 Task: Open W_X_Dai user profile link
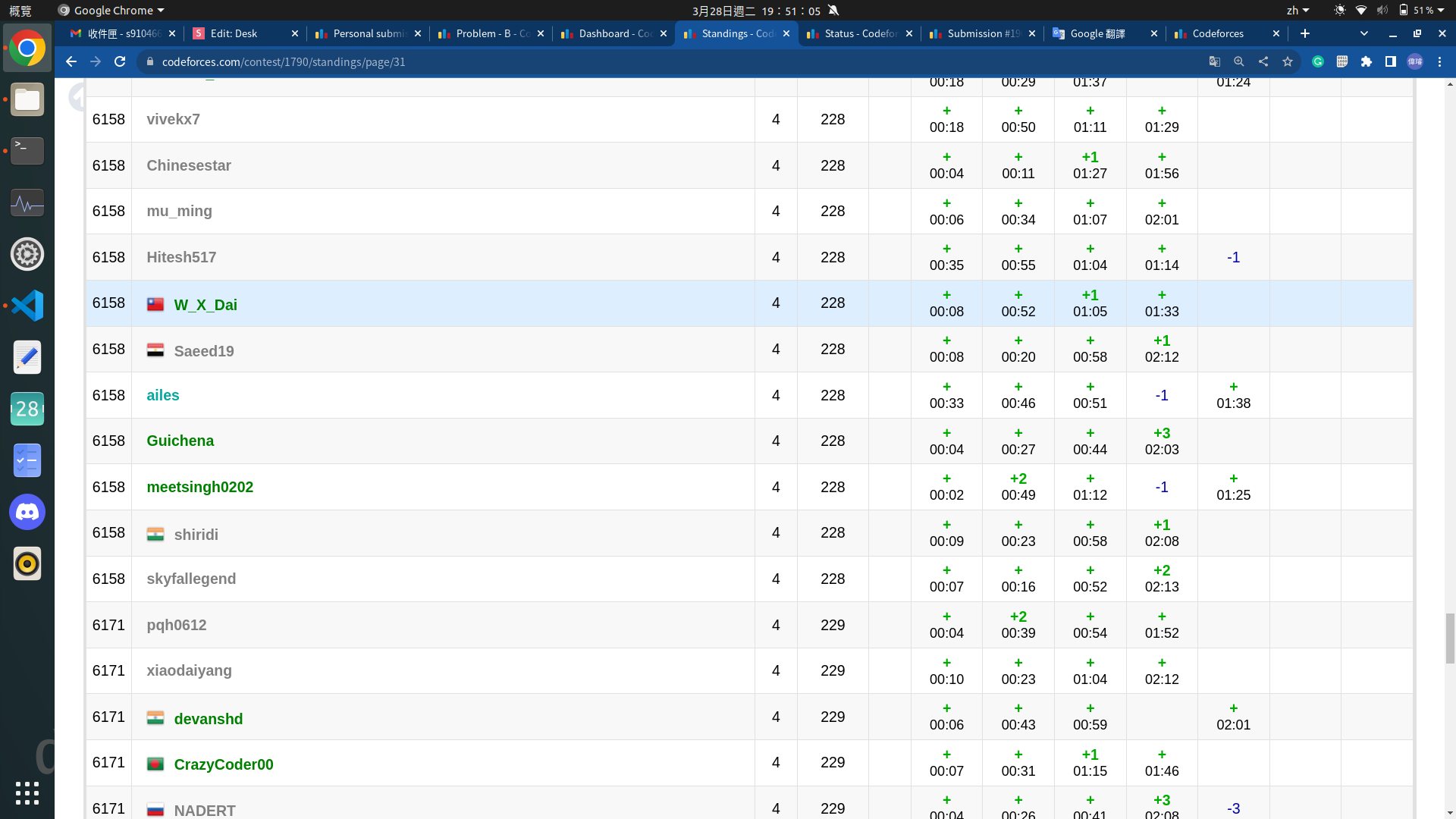click(206, 305)
